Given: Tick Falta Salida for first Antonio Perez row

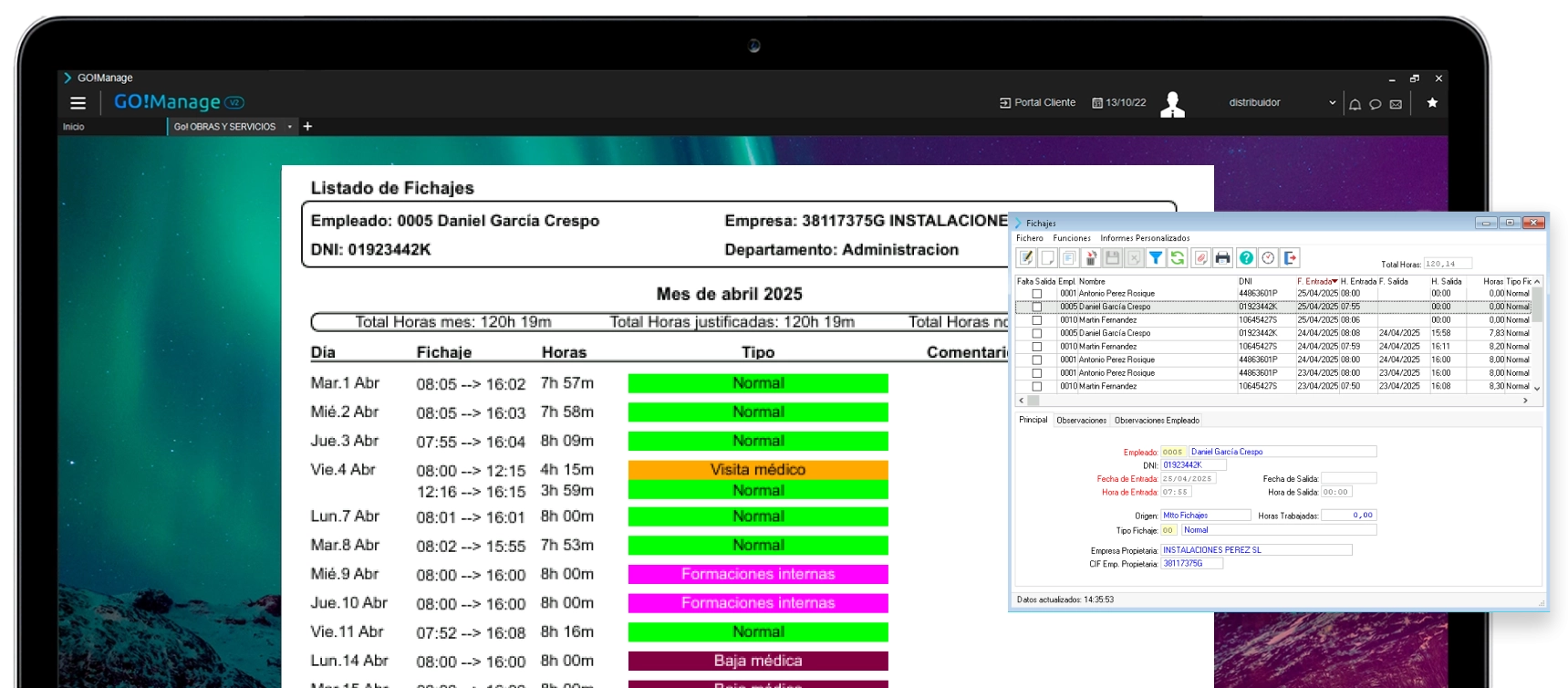Looking at the screenshot, I should pyautogui.click(x=1036, y=294).
